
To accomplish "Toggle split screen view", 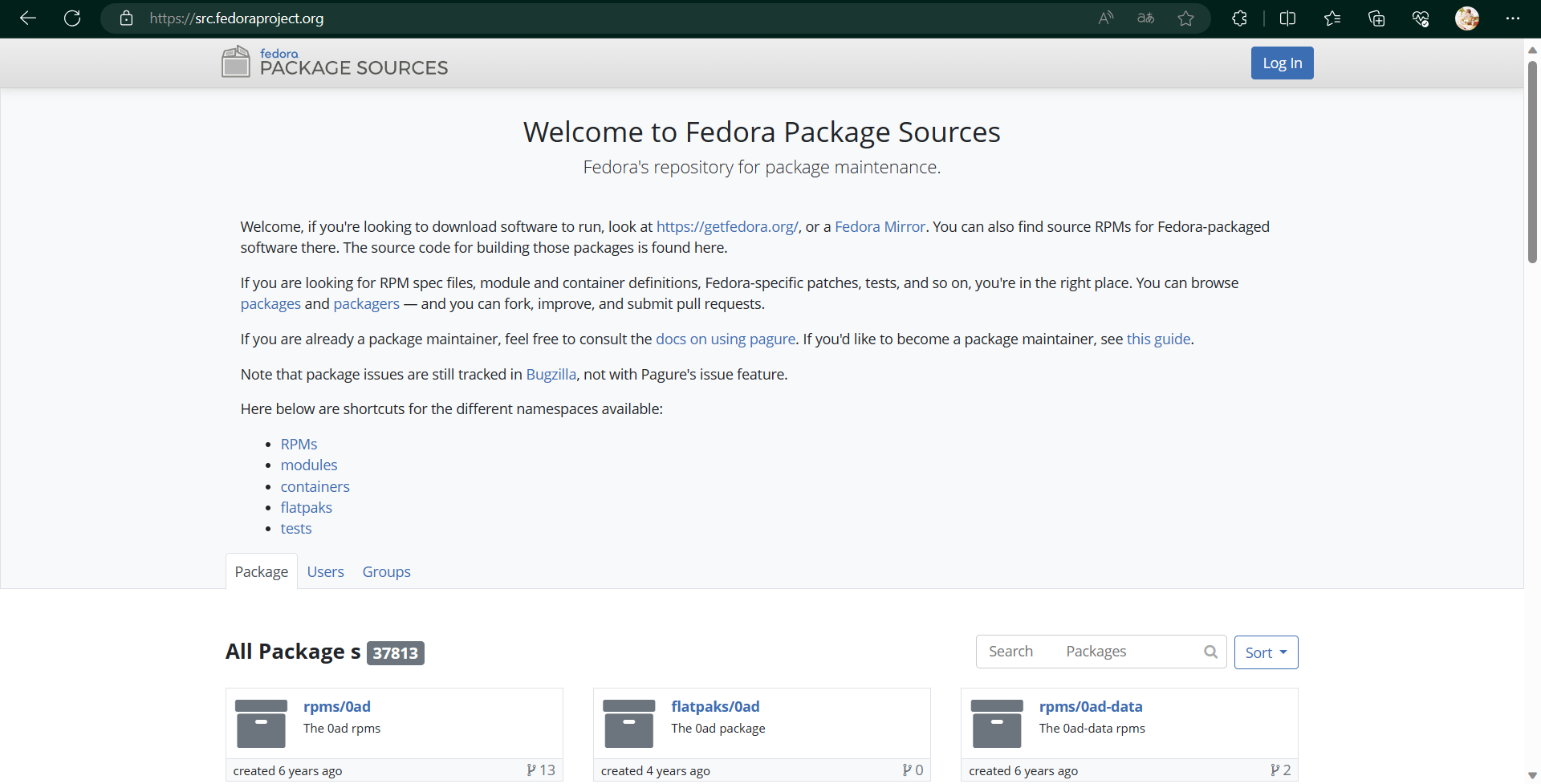I will 1287,18.
